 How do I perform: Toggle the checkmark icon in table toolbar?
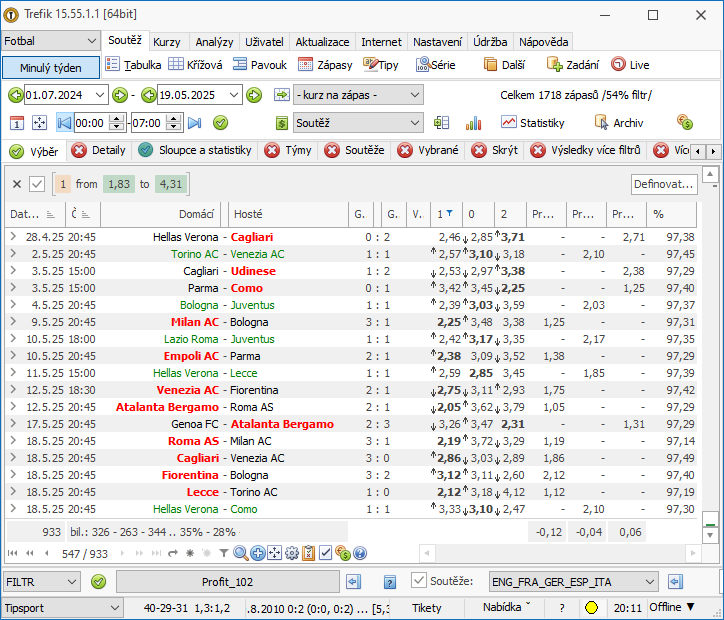tap(326, 553)
